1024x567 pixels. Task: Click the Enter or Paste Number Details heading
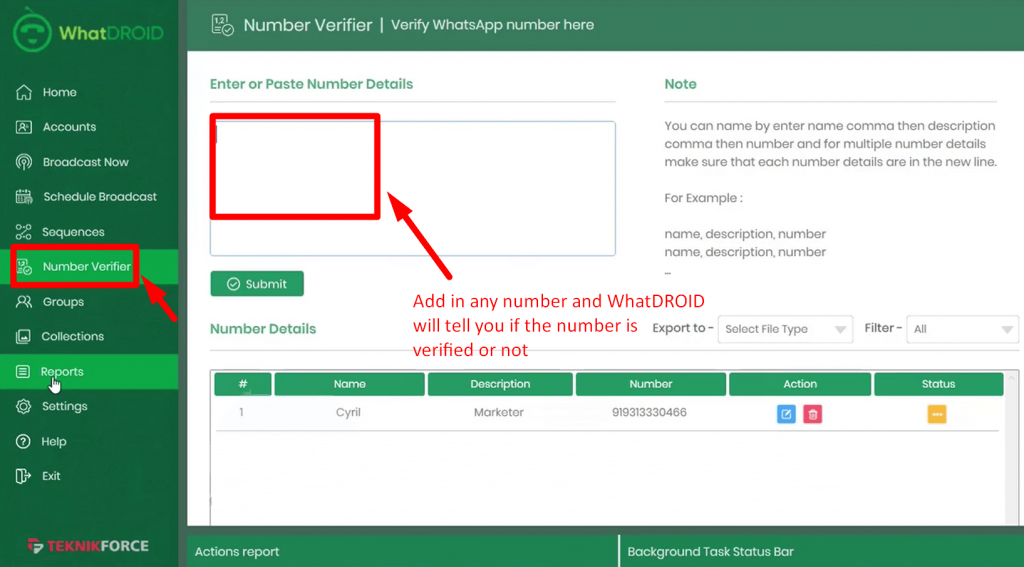click(x=312, y=84)
